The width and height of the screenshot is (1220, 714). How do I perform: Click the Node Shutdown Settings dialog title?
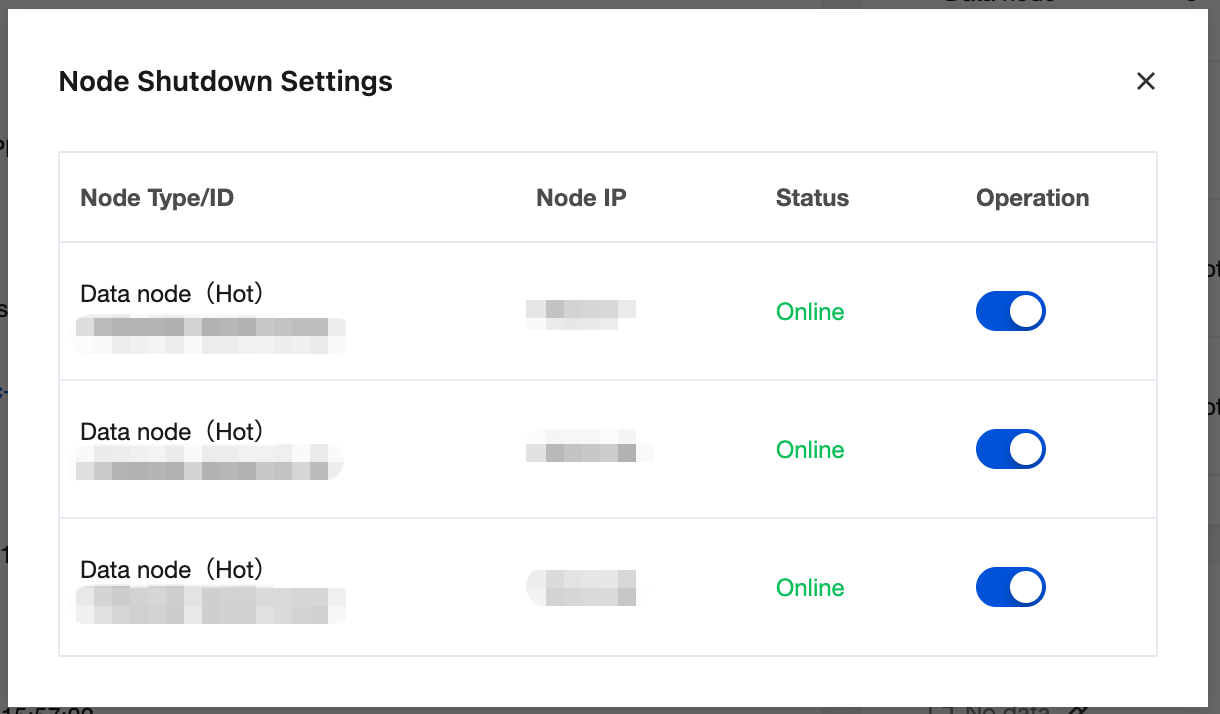pyautogui.click(x=226, y=81)
